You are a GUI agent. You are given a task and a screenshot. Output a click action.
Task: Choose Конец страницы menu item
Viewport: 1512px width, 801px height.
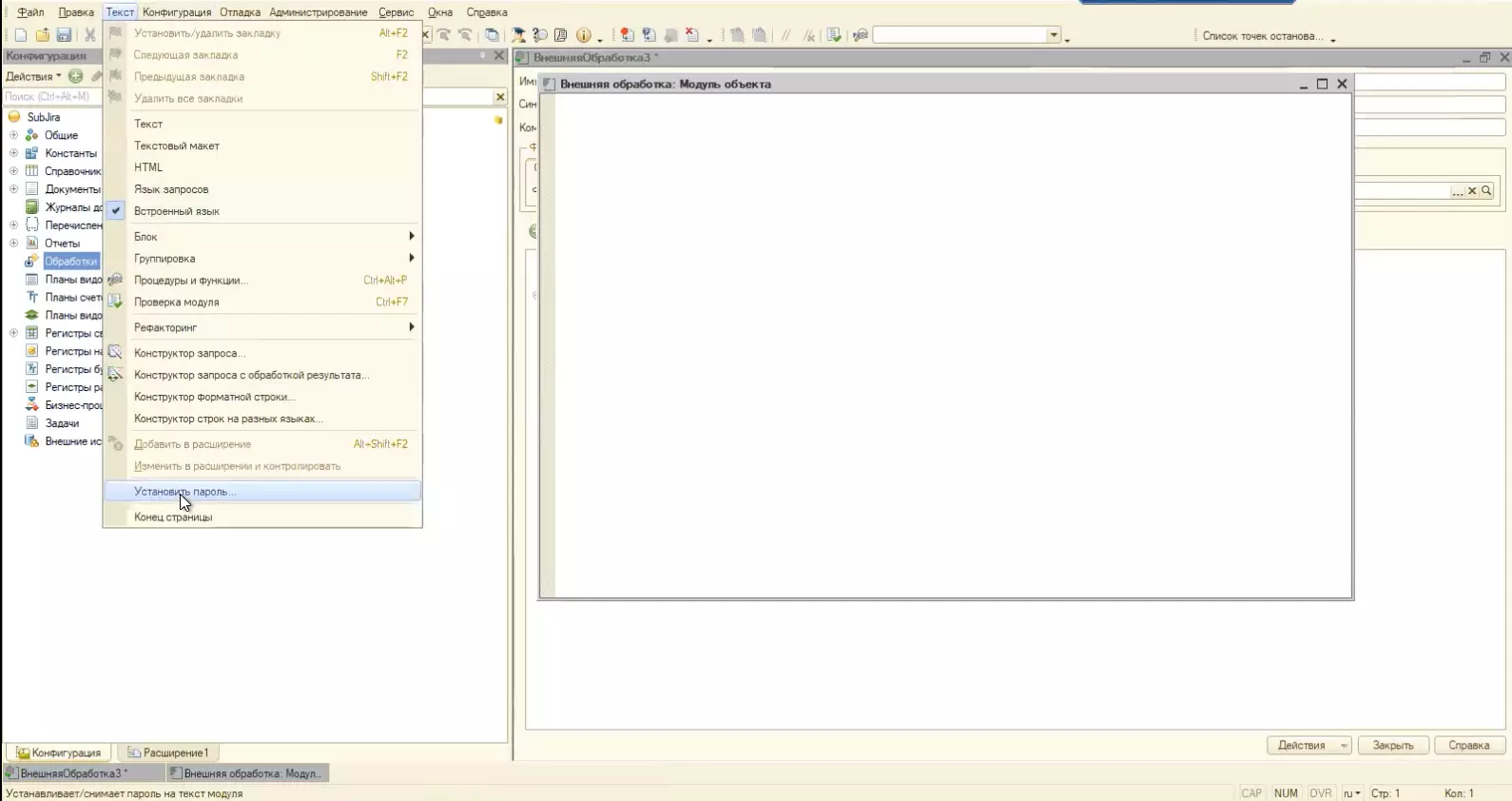[x=262, y=518]
